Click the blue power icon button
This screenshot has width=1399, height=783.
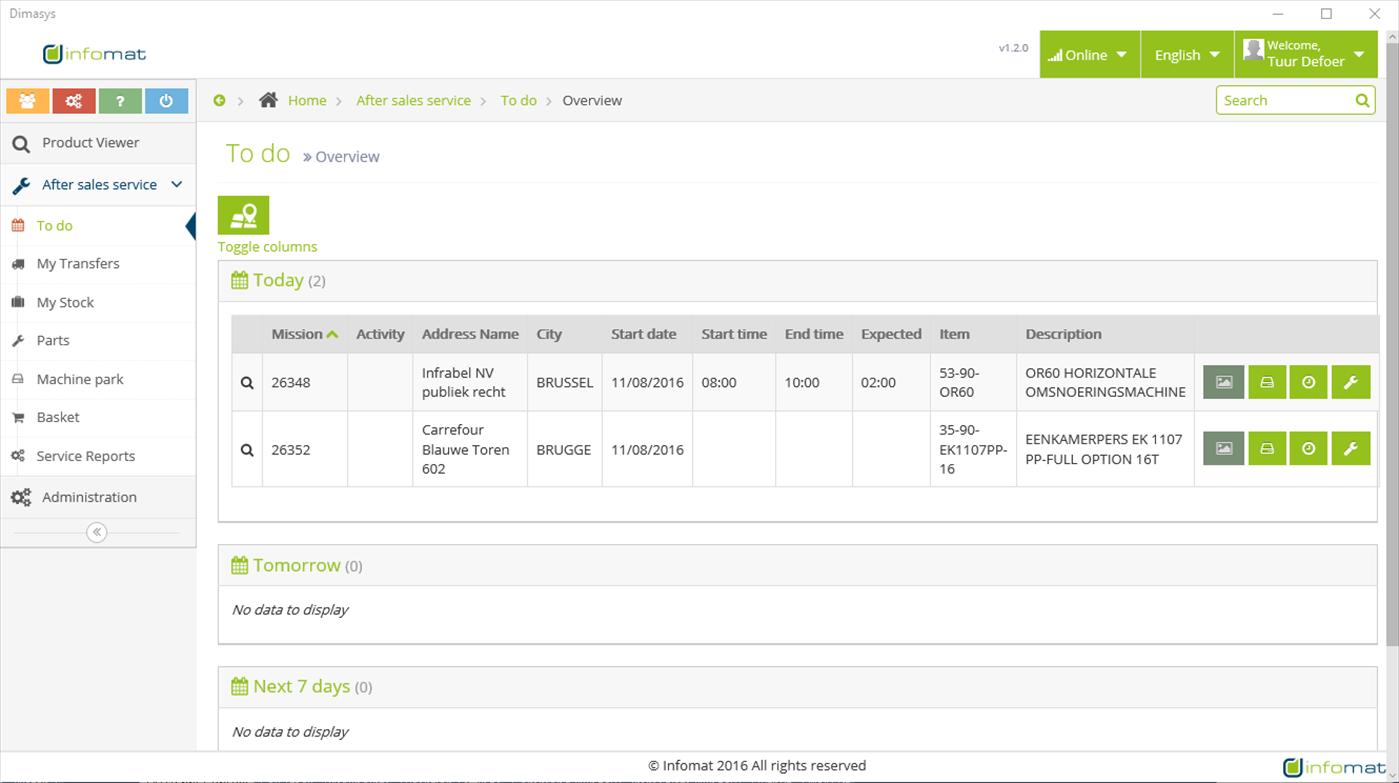point(166,101)
